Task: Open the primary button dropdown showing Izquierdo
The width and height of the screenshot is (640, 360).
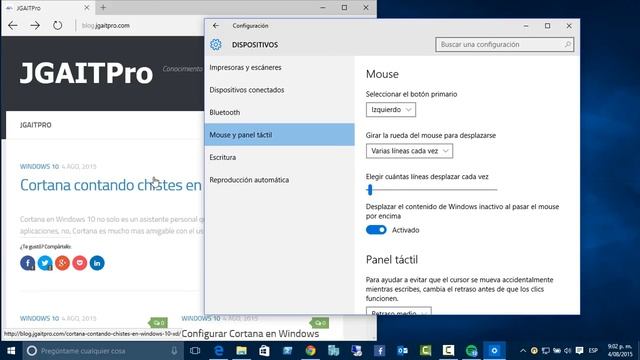Action: coord(391,109)
